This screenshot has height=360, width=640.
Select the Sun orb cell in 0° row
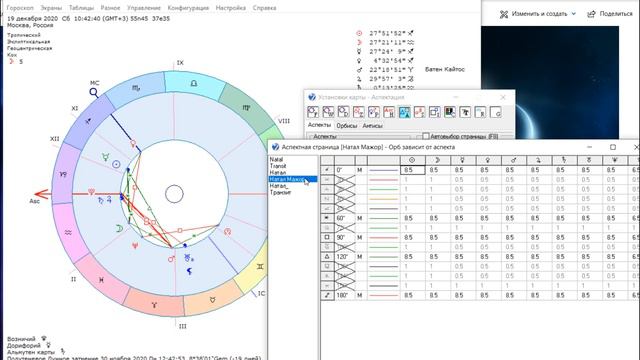pyautogui.click(x=412, y=170)
